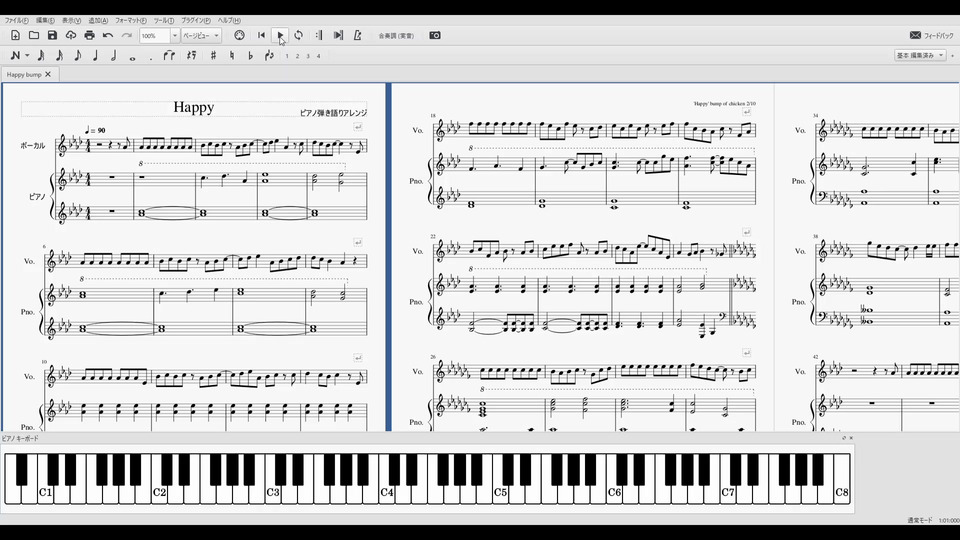Viewport: 960px width, 540px height.
Task: Toggle play repeats
Action: pyautogui.click(x=319, y=36)
